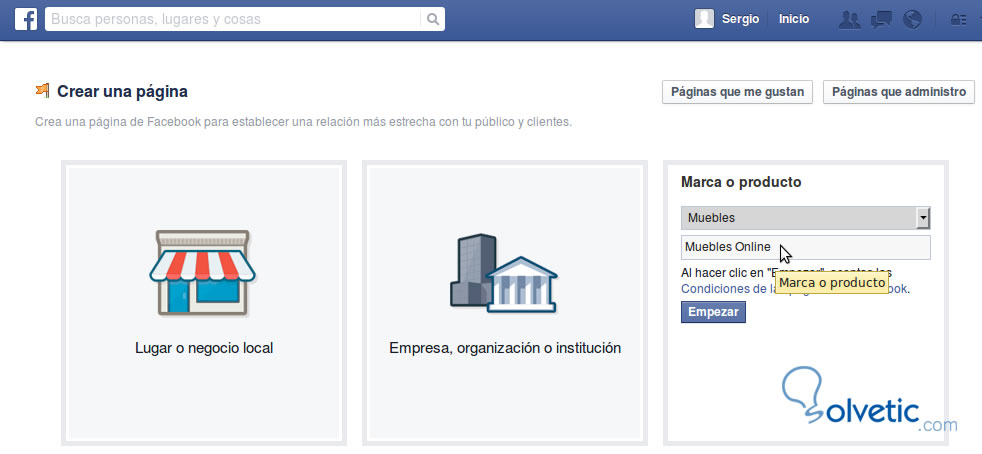The height and width of the screenshot is (454, 982).
Task: Open Páginas que me gustan
Action: click(737, 92)
